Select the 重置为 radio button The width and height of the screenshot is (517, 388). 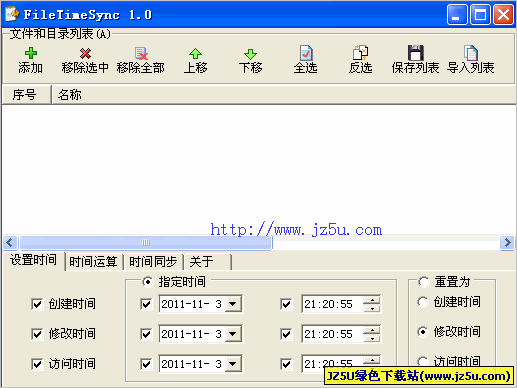pos(423,282)
